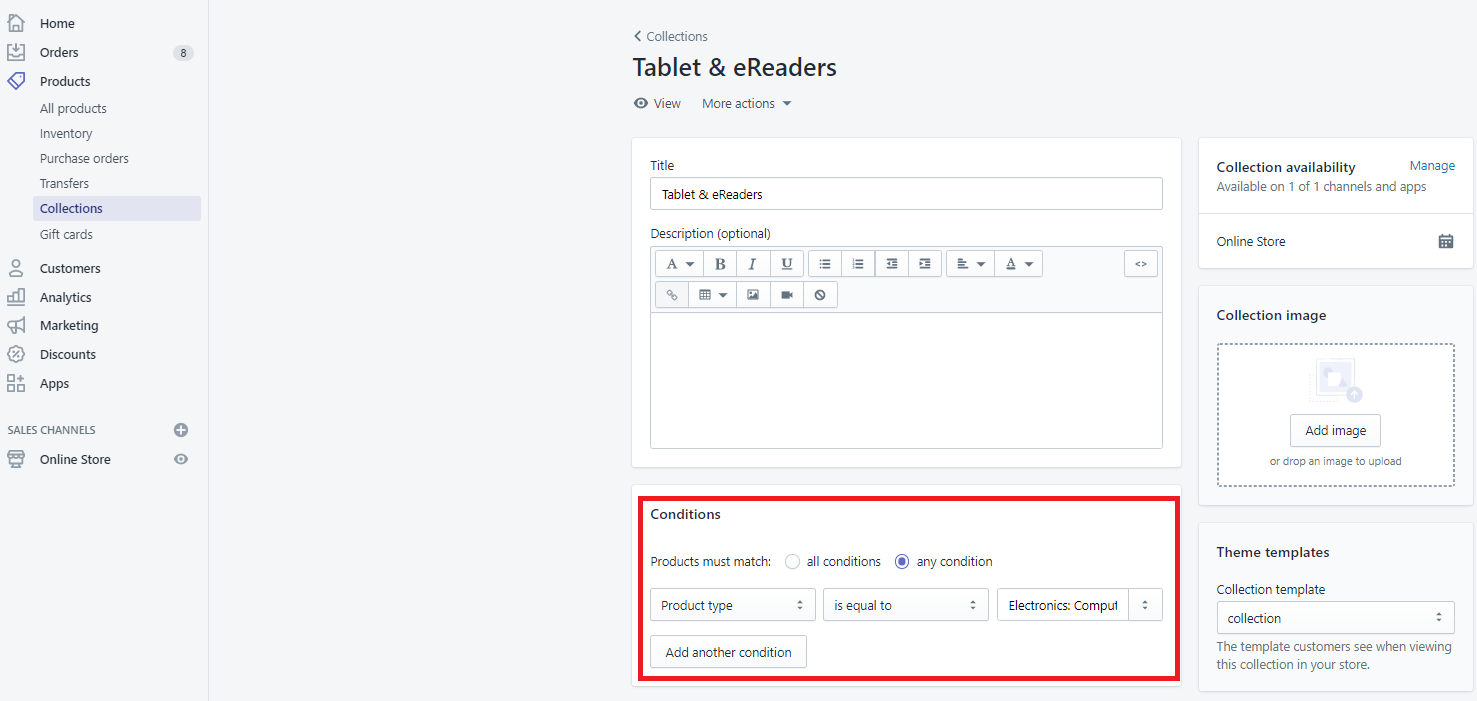Screen dimensions: 1477x701
Task: Open the text formatting dropdown
Action: (679, 264)
